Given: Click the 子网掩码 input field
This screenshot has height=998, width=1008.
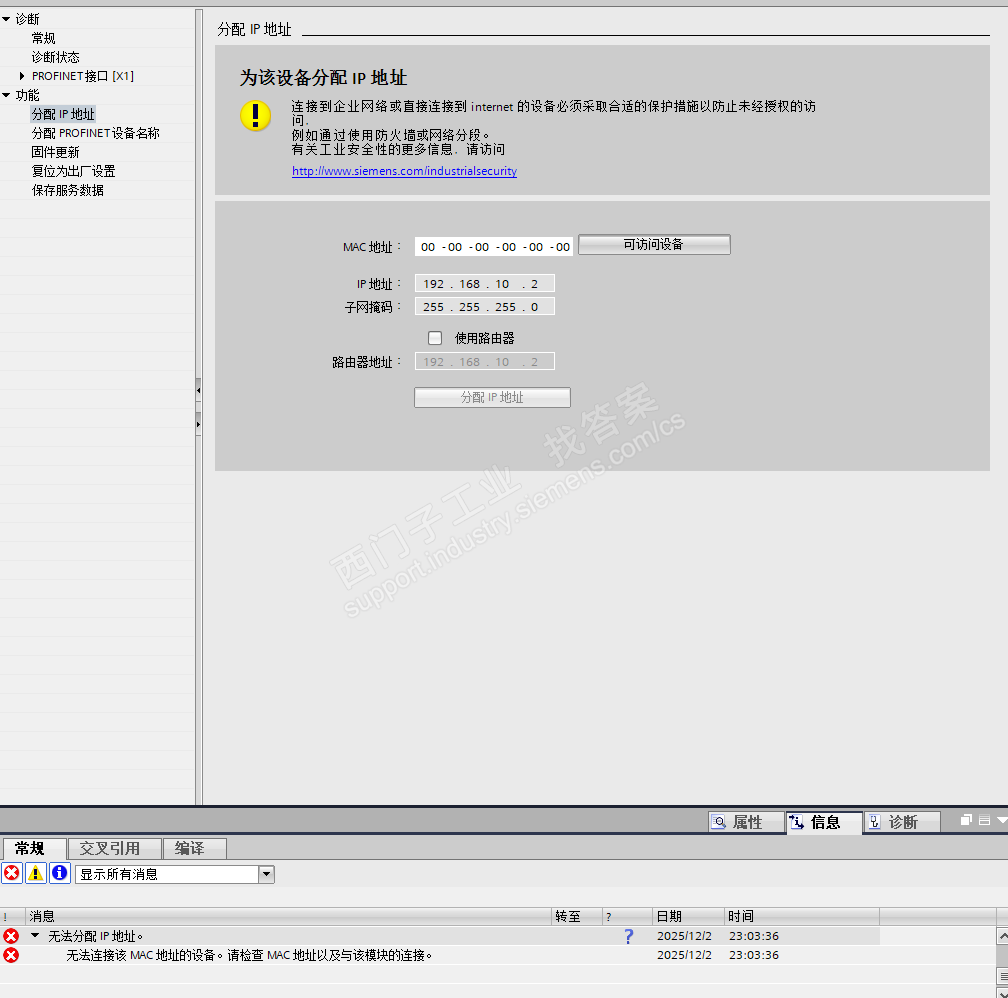Looking at the screenshot, I should tap(485, 307).
